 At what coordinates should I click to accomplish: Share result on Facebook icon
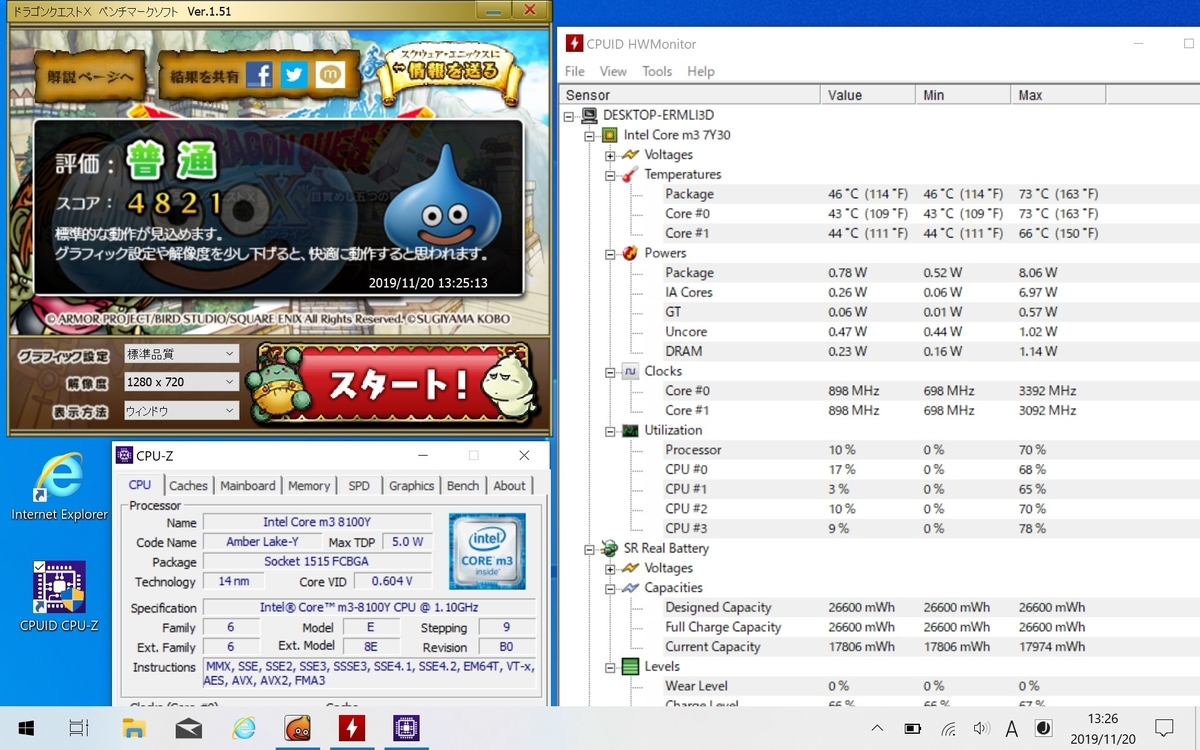[260, 75]
